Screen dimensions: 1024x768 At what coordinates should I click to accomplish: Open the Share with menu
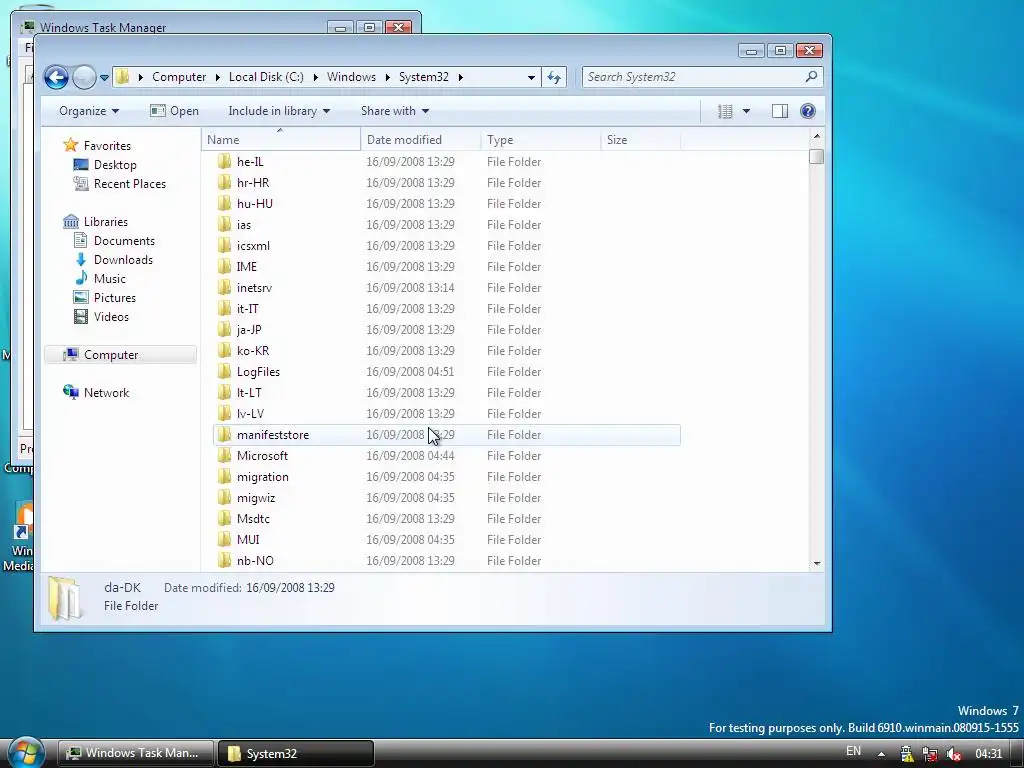coord(394,111)
